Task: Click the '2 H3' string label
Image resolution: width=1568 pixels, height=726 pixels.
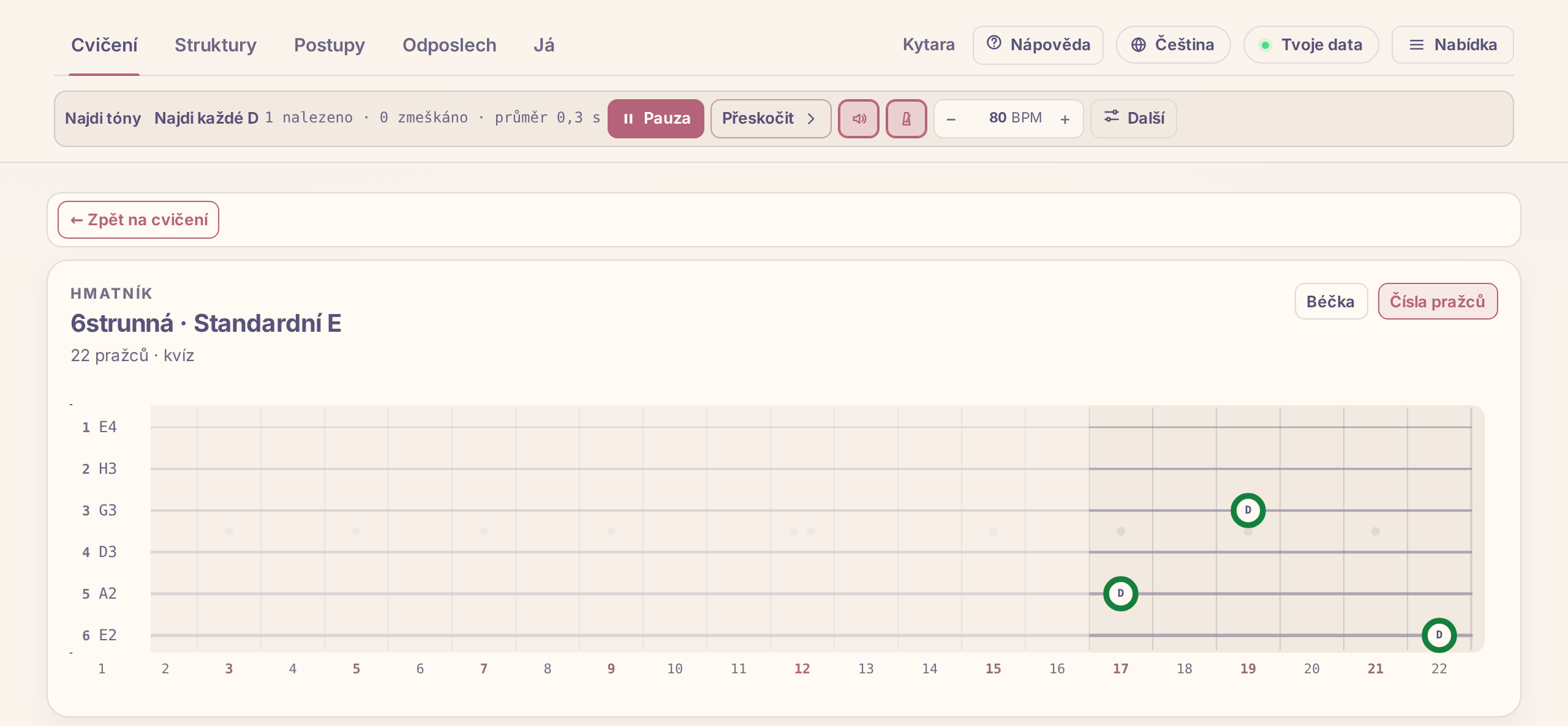Action: coord(99,469)
